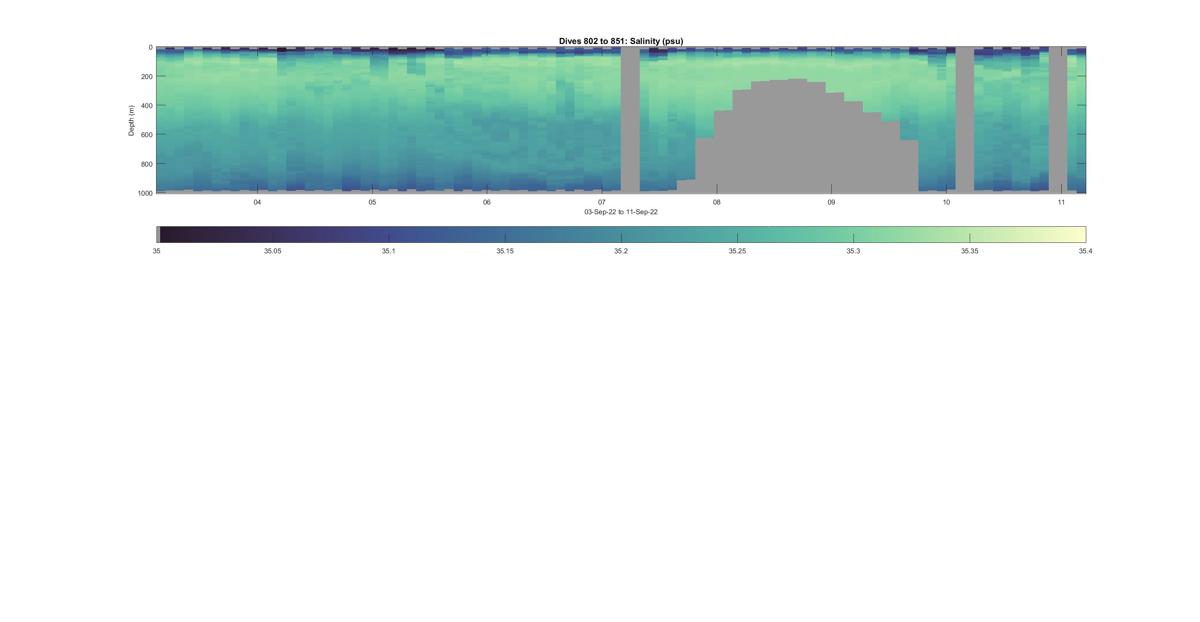Click x-axis date tick '04'
The height and width of the screenshot is (622, 1200).
257,202
